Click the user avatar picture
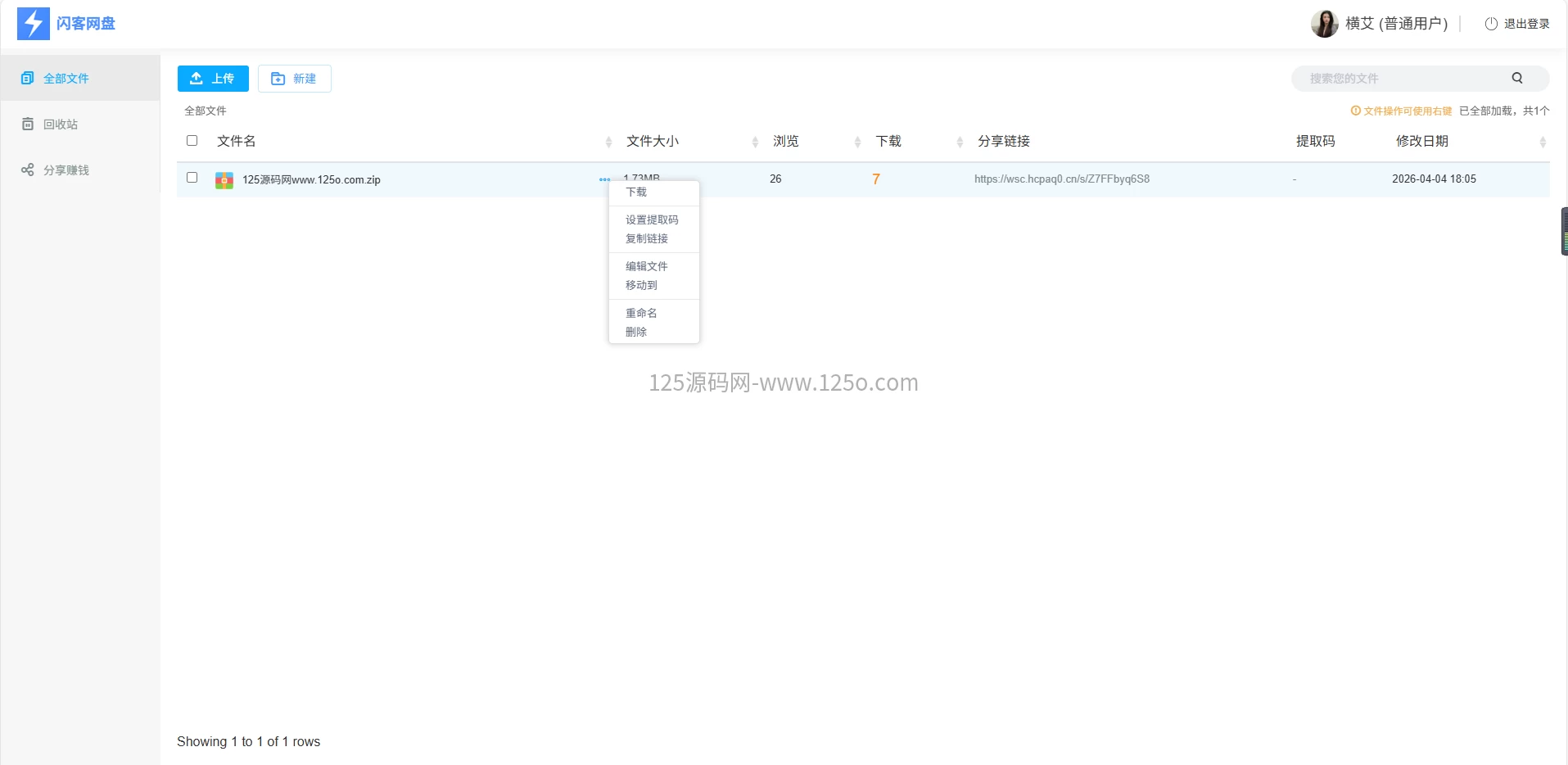Viewport: 1568px width, 765px height. (x=1324, y=24)
